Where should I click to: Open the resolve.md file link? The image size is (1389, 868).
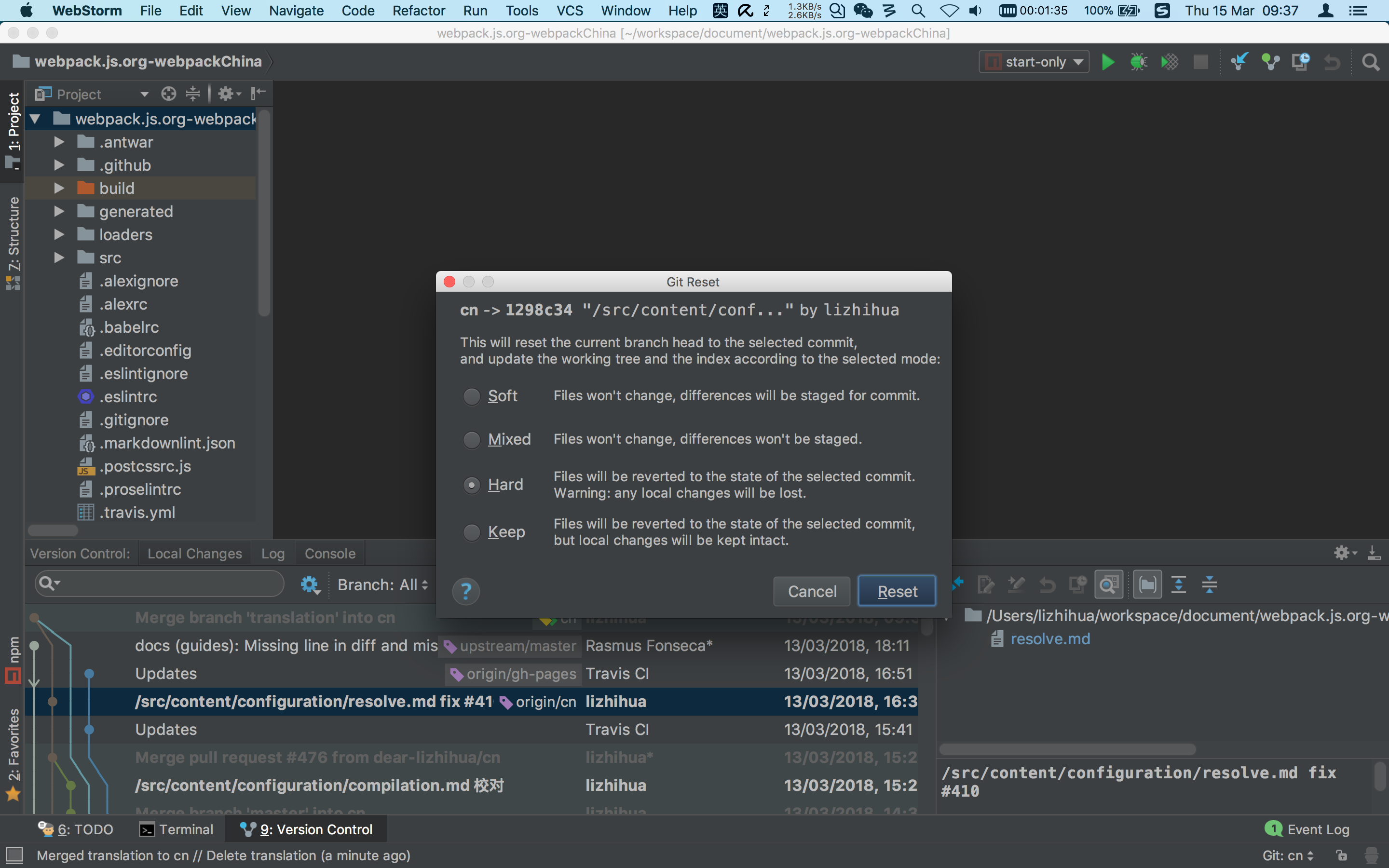coord(1050,638)
